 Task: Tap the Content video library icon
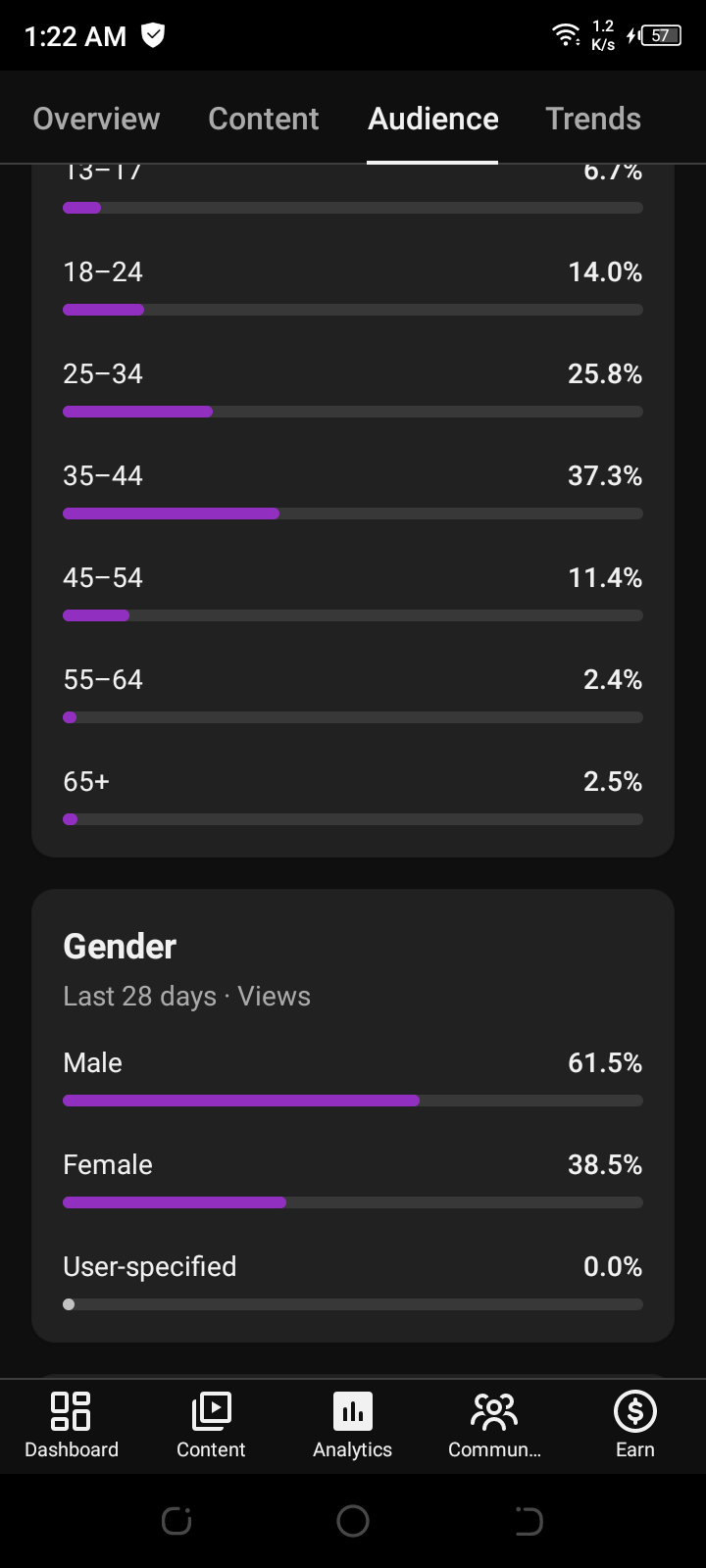(x=211, y=1411)
